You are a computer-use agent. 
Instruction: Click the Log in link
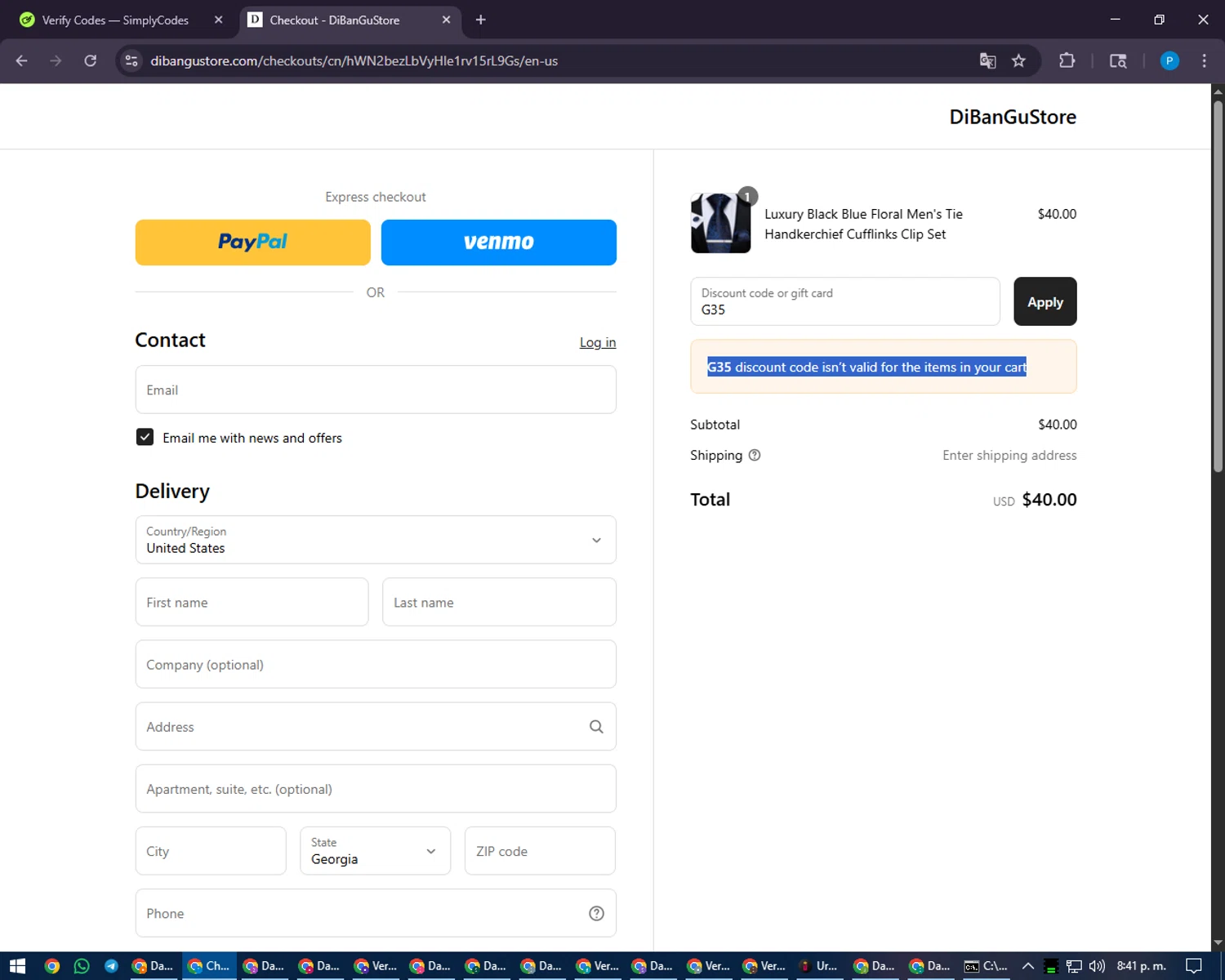pos(598,342)
